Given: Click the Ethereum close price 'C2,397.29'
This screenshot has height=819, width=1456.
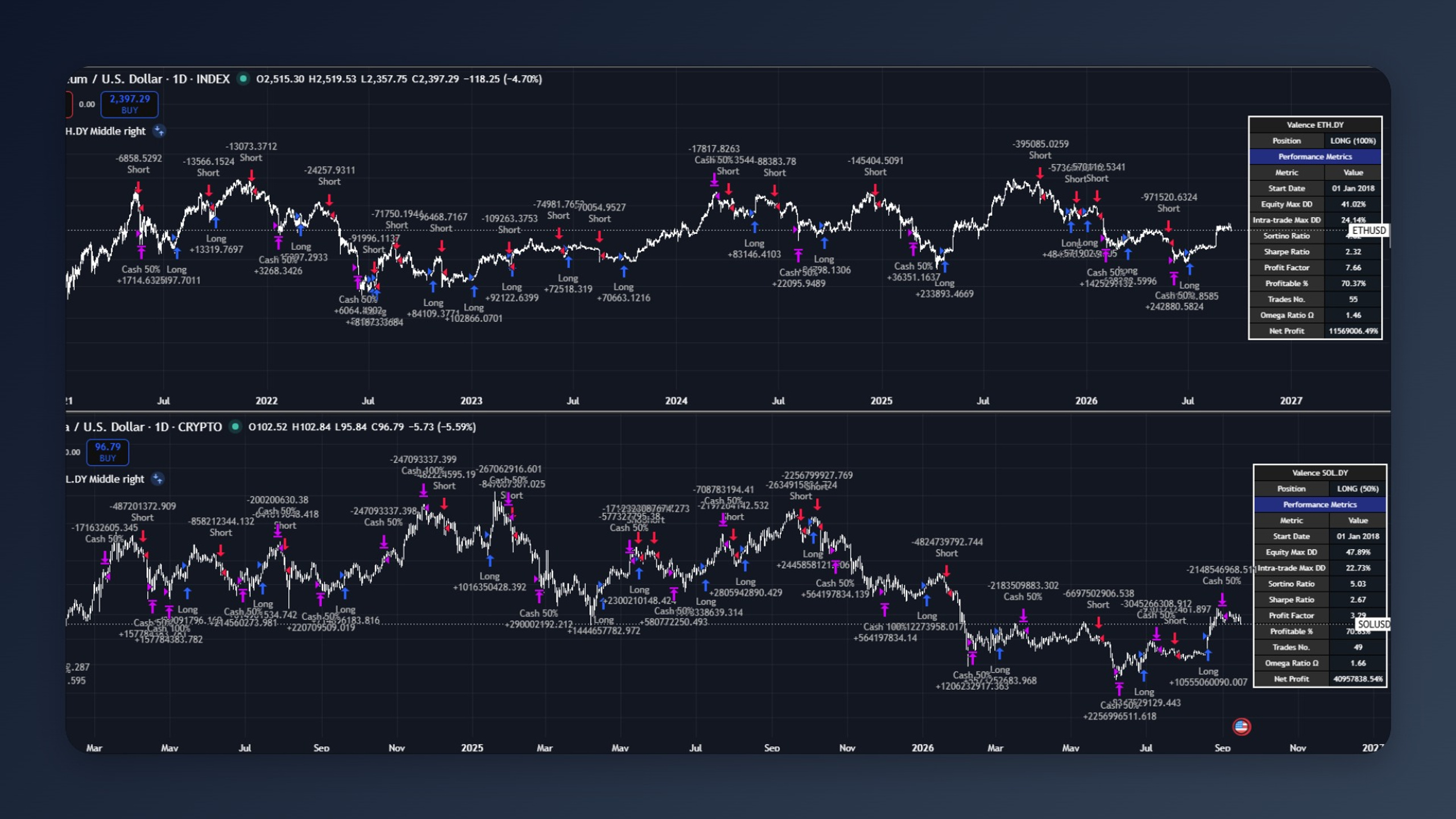Looking at the screenshot, I should click(x=435, y=79).
